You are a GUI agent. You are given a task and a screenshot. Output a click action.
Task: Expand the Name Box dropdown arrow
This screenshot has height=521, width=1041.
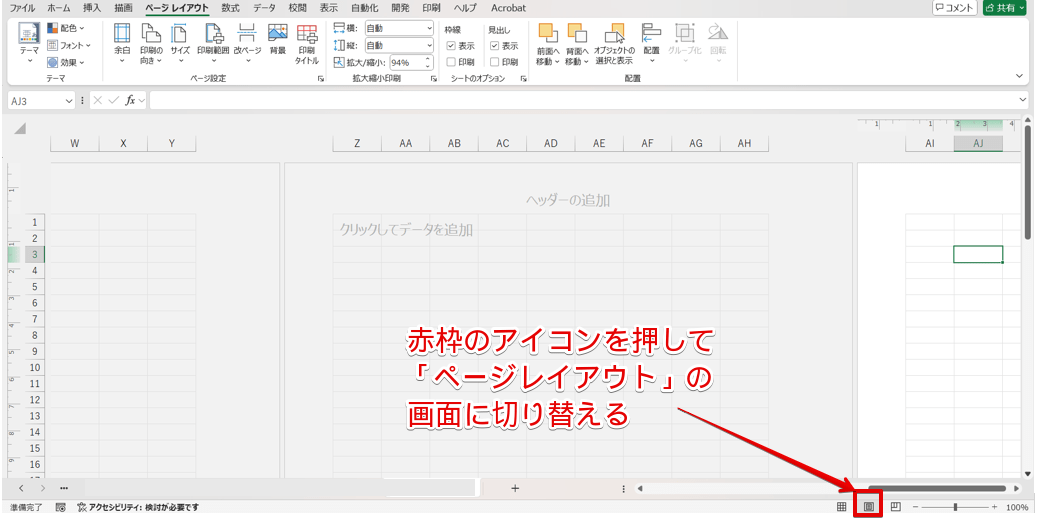(x=69, y=101)
